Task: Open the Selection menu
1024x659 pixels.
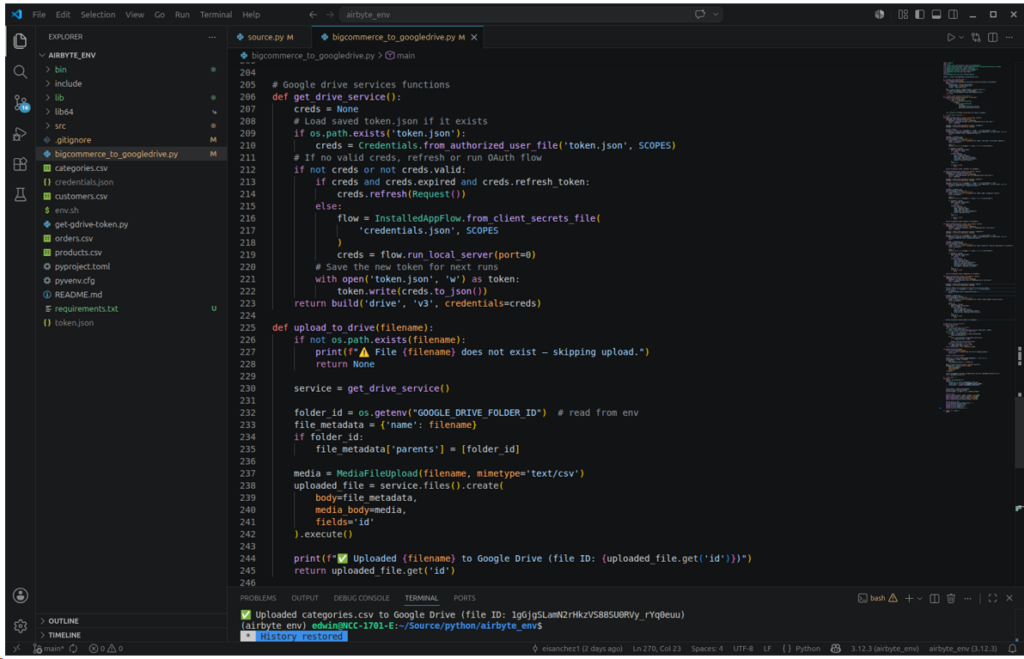Action: [x=98, y=14]
